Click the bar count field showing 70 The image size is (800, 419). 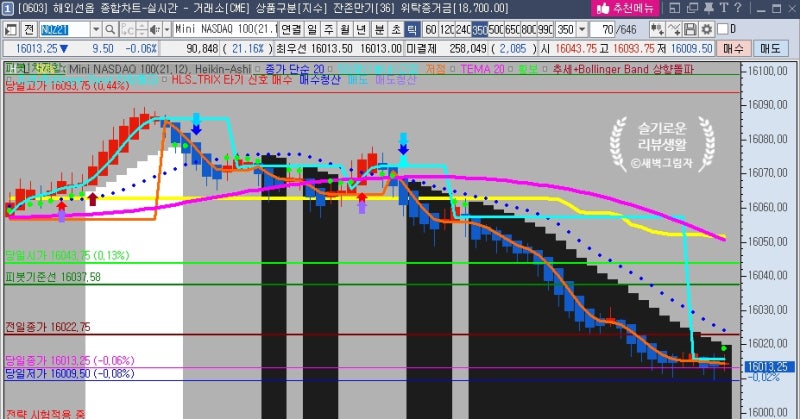[x=602, y=30]
